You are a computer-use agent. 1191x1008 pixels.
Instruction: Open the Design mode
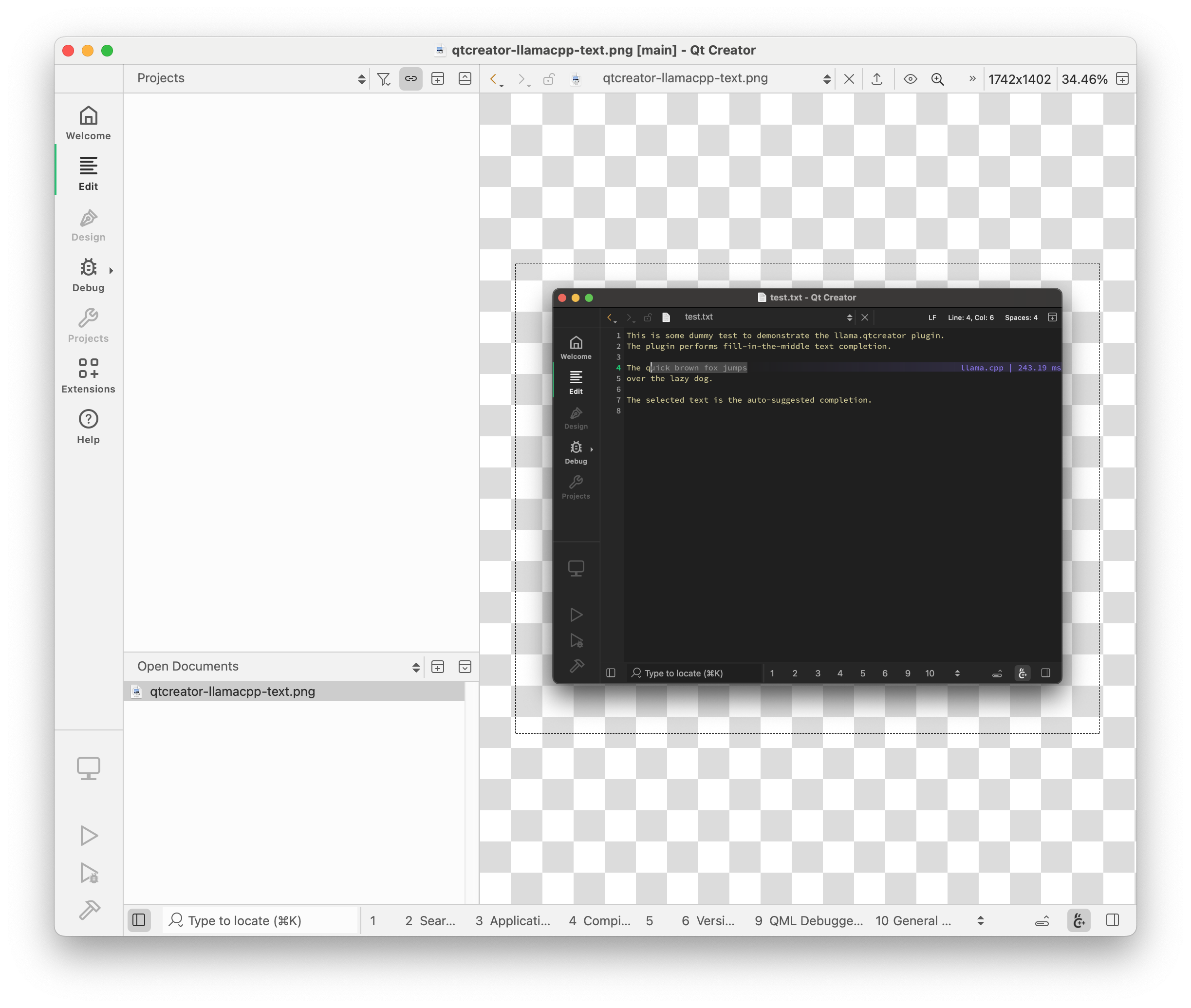88,224
